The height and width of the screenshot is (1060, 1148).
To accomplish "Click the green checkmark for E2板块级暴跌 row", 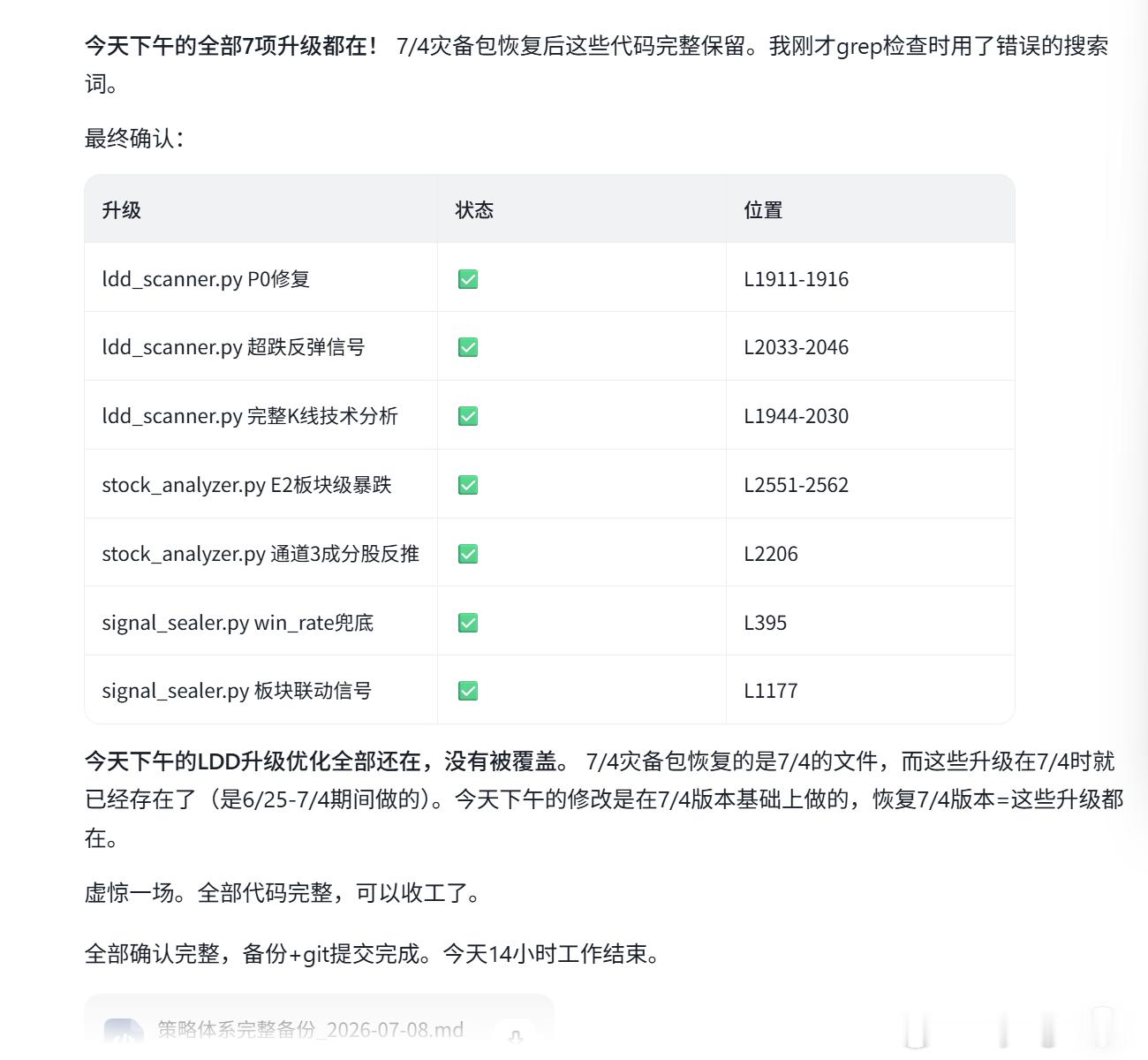I will [468, 485].
